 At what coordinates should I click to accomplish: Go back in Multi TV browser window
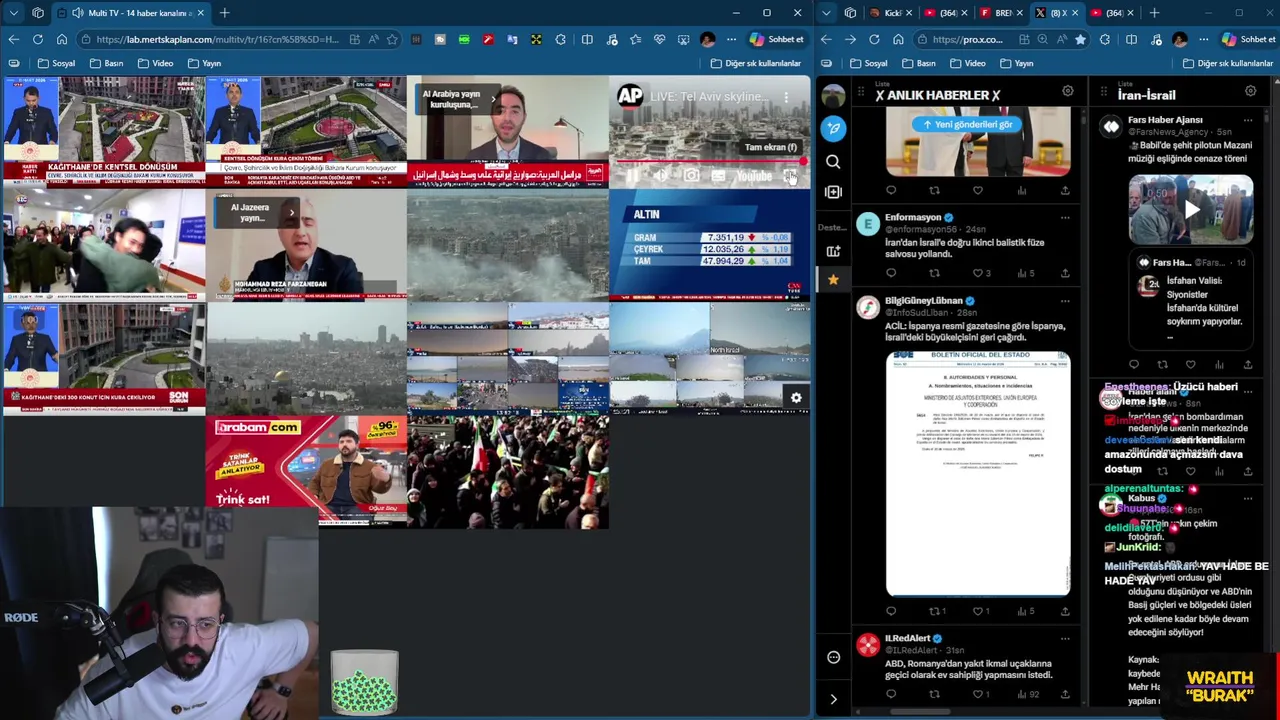click(x=13, y=39)
